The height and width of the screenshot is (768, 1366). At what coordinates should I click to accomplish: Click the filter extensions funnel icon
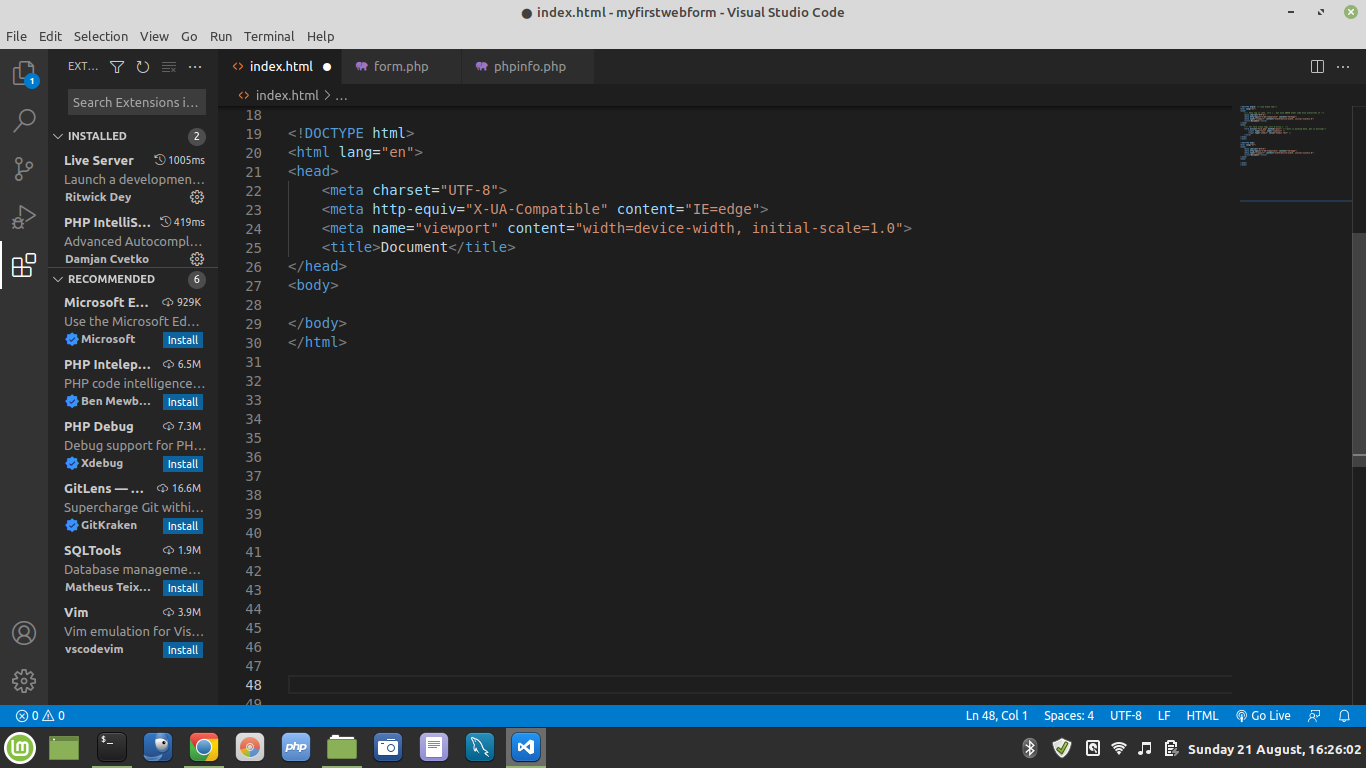[x=117, y=67]
